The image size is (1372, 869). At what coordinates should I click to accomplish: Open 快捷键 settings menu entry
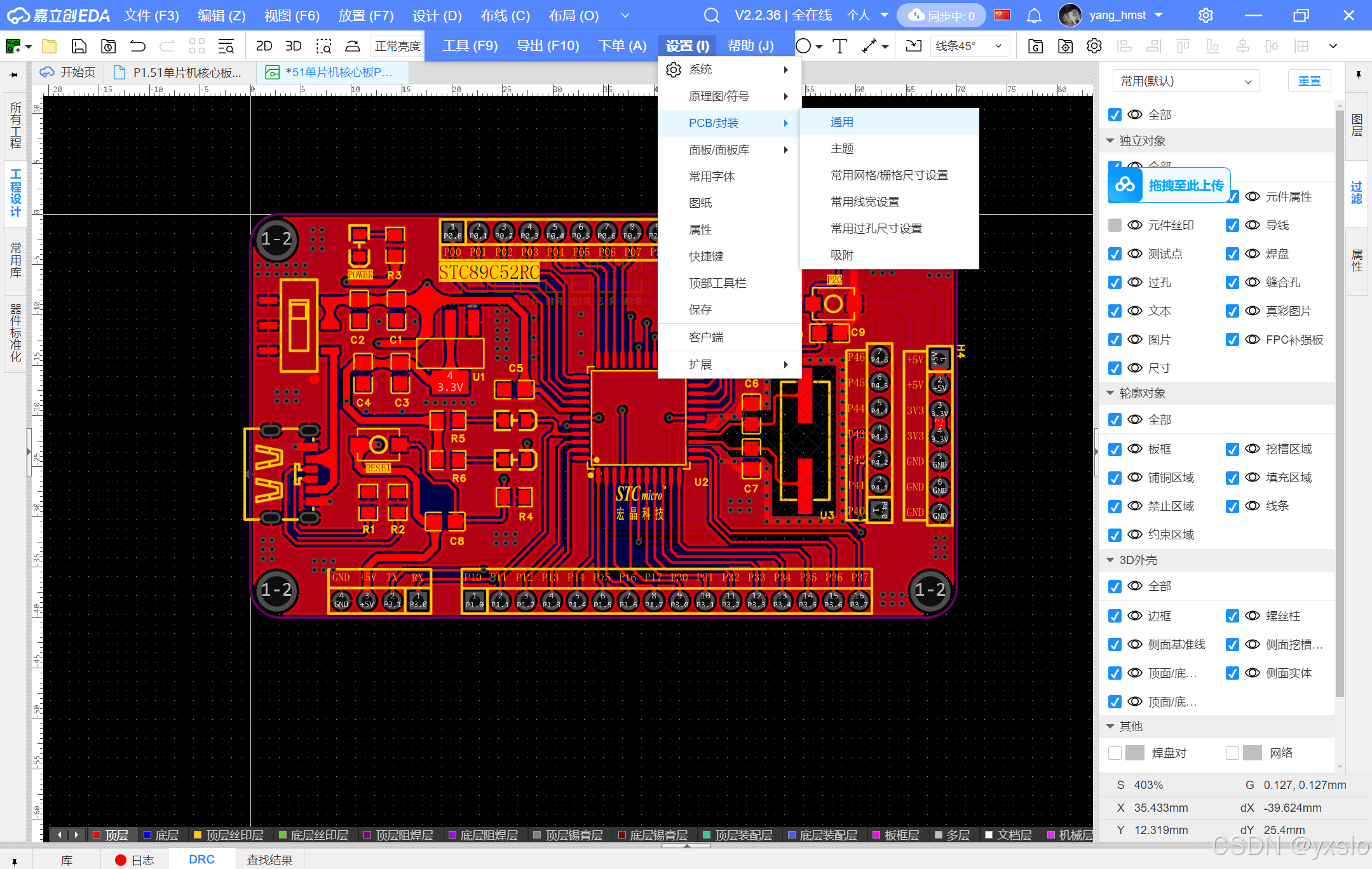coord(706,256)
